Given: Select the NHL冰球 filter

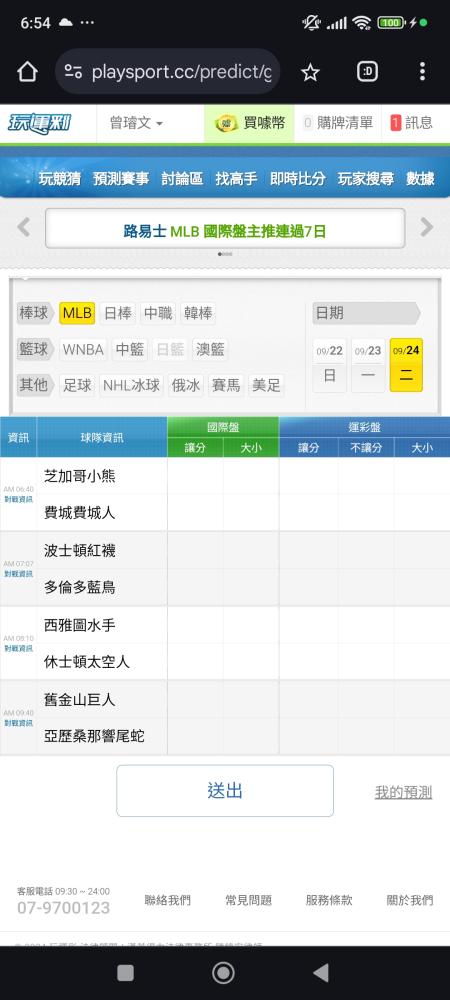Looking at the screenshot, I should (132, 385).
